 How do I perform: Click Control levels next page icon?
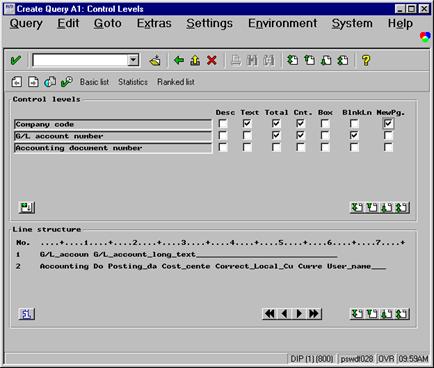tap(387, 208)
